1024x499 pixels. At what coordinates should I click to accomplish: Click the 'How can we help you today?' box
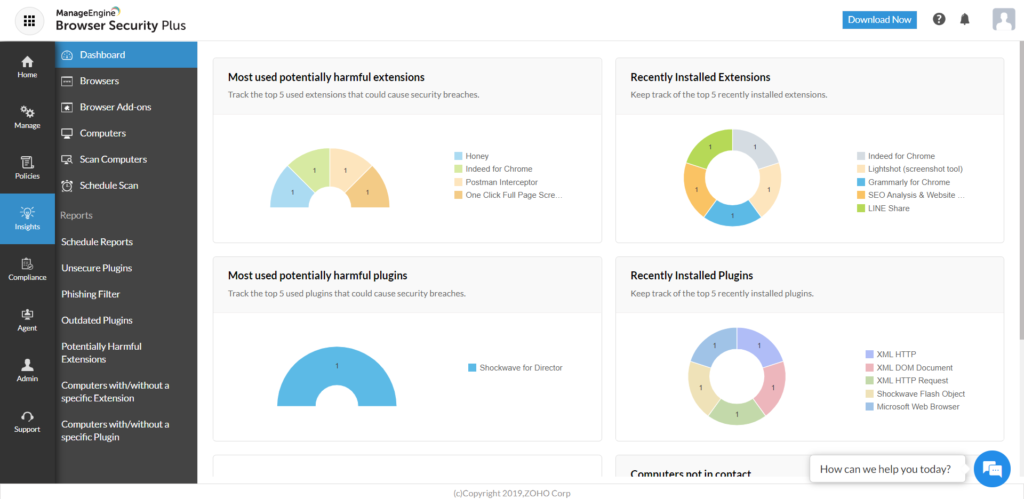pos(887,469)
